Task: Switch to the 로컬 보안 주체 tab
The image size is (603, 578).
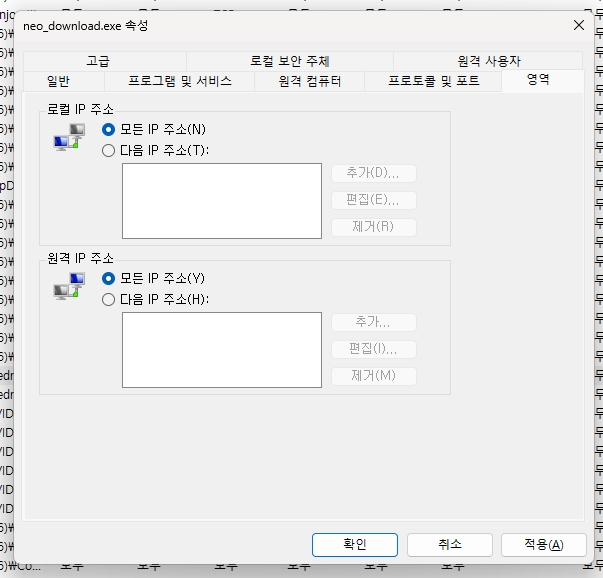Action: (x=289, y=61)
